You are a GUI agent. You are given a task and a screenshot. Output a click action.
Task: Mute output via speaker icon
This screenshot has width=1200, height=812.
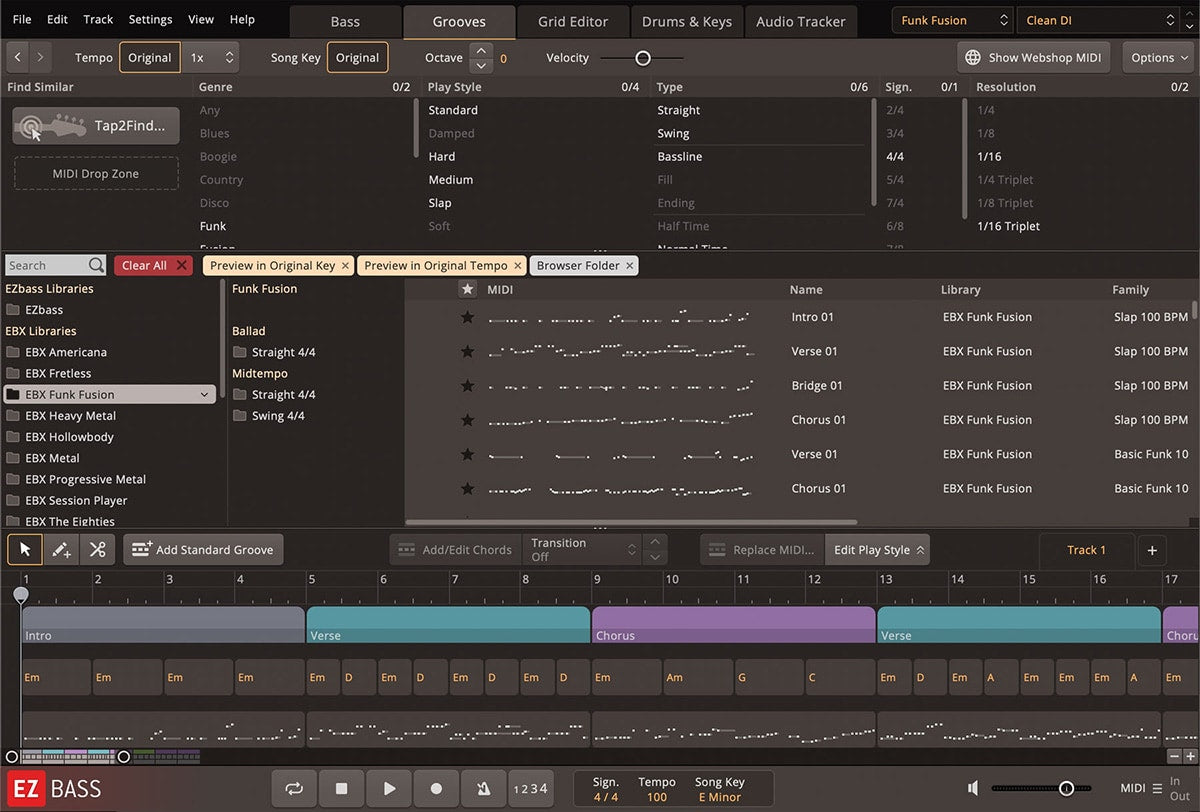973,788
